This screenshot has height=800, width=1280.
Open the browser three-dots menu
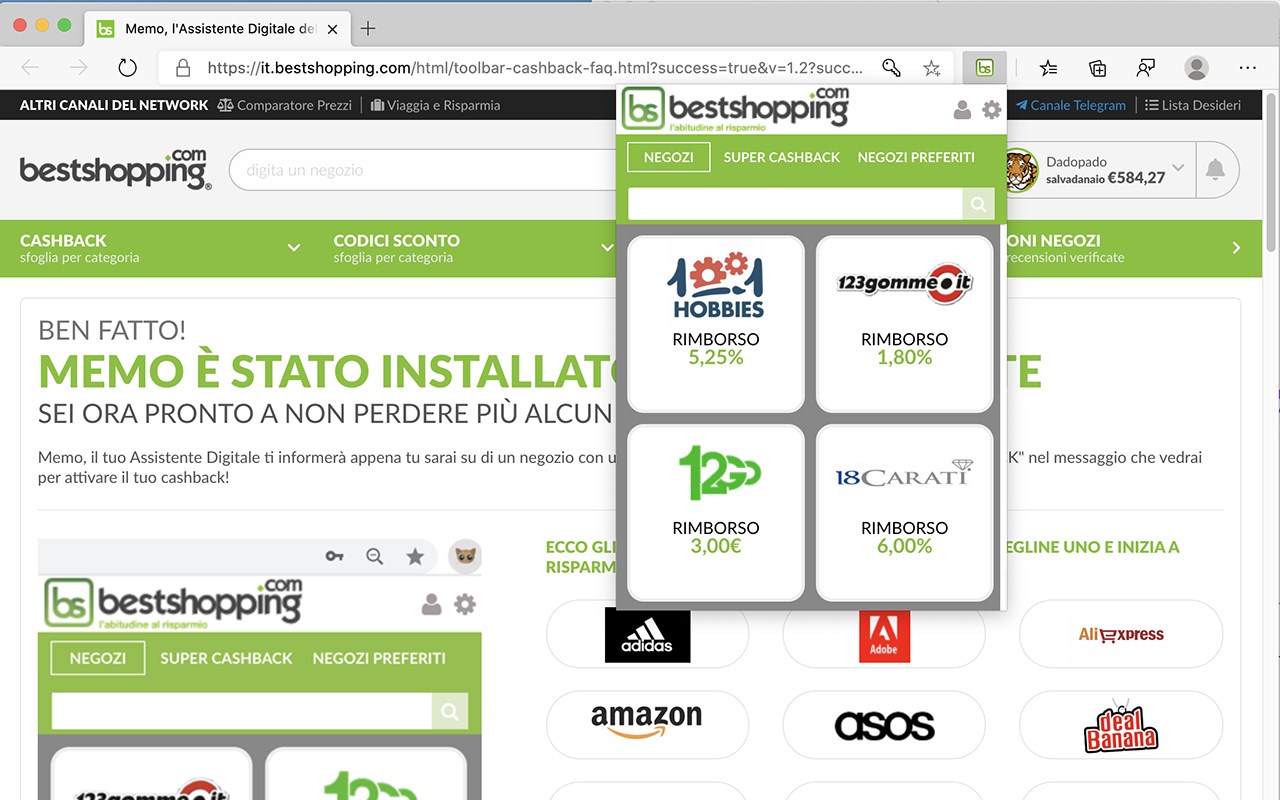pos(1247,68)
